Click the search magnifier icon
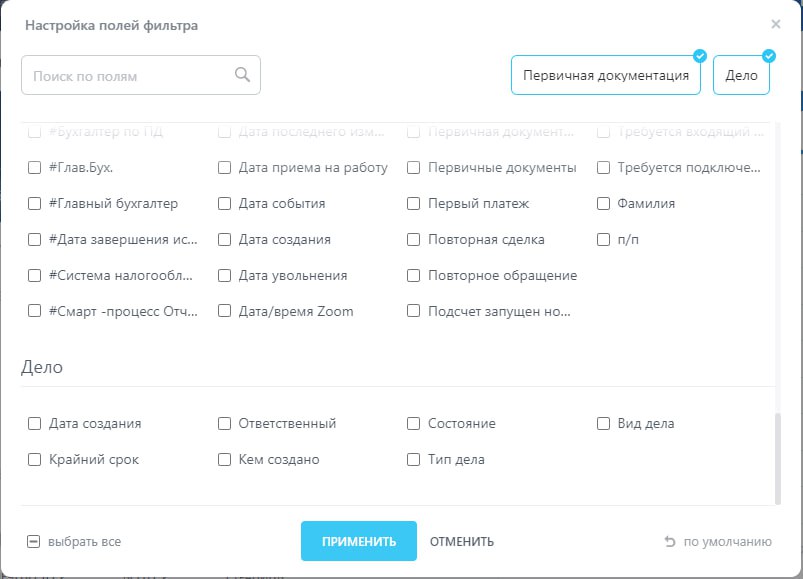Image resolution: width=803 pixels, height=579 pixels. click(242, 74)
